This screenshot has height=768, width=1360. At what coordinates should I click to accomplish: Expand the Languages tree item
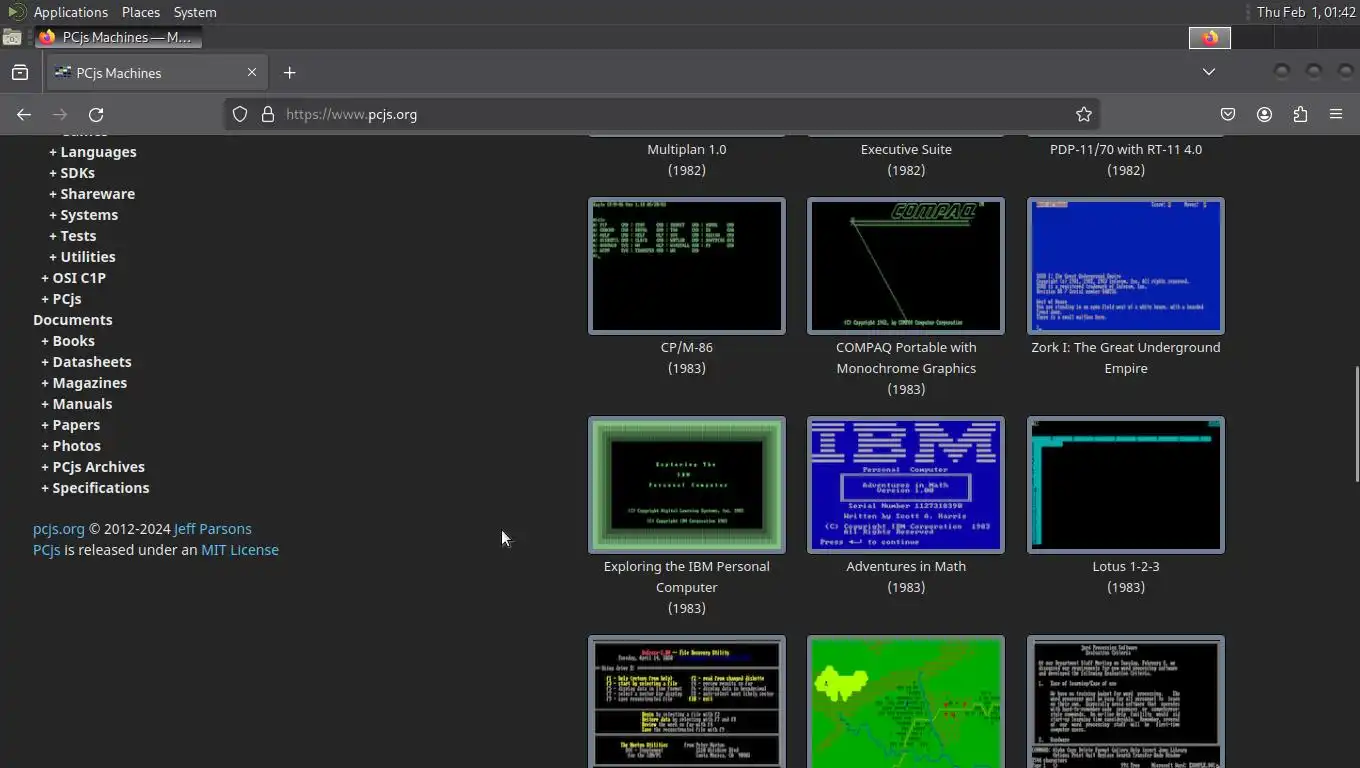tap(93, 152)
